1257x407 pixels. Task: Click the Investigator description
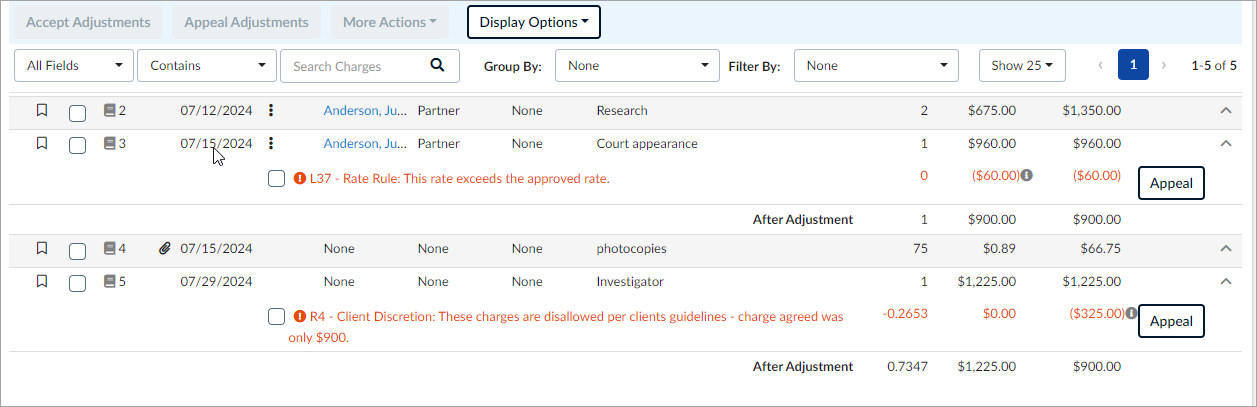pos(630,282)
